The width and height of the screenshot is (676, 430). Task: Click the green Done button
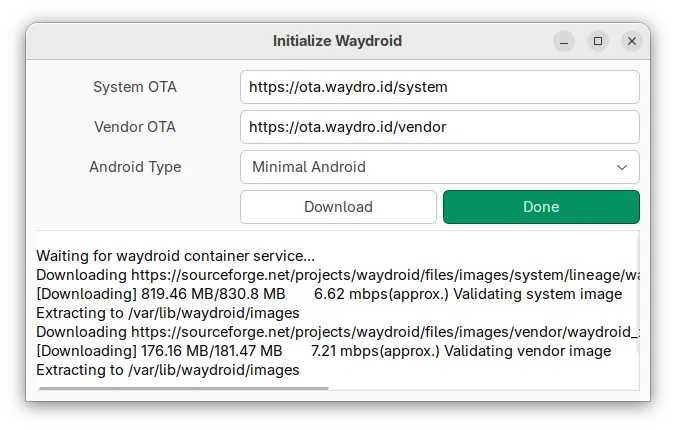[x=541, y=207]
